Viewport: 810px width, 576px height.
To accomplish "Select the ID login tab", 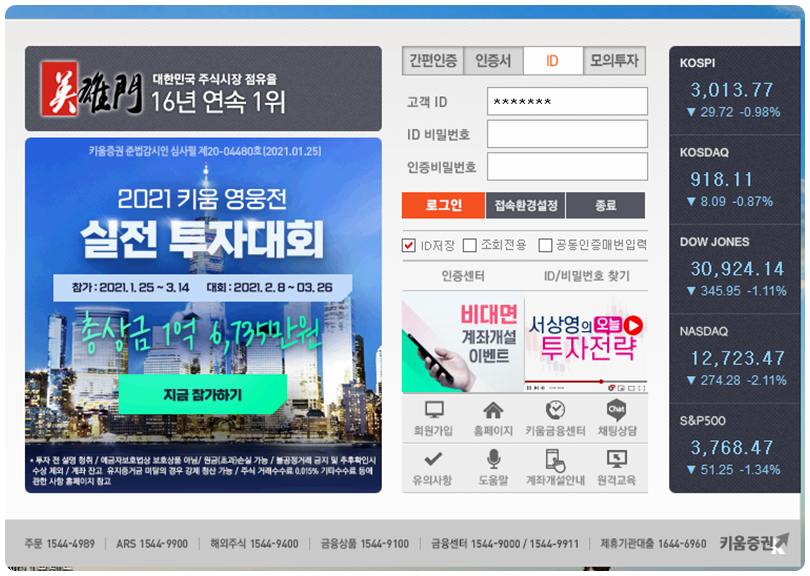I will [x=553, y=61].
